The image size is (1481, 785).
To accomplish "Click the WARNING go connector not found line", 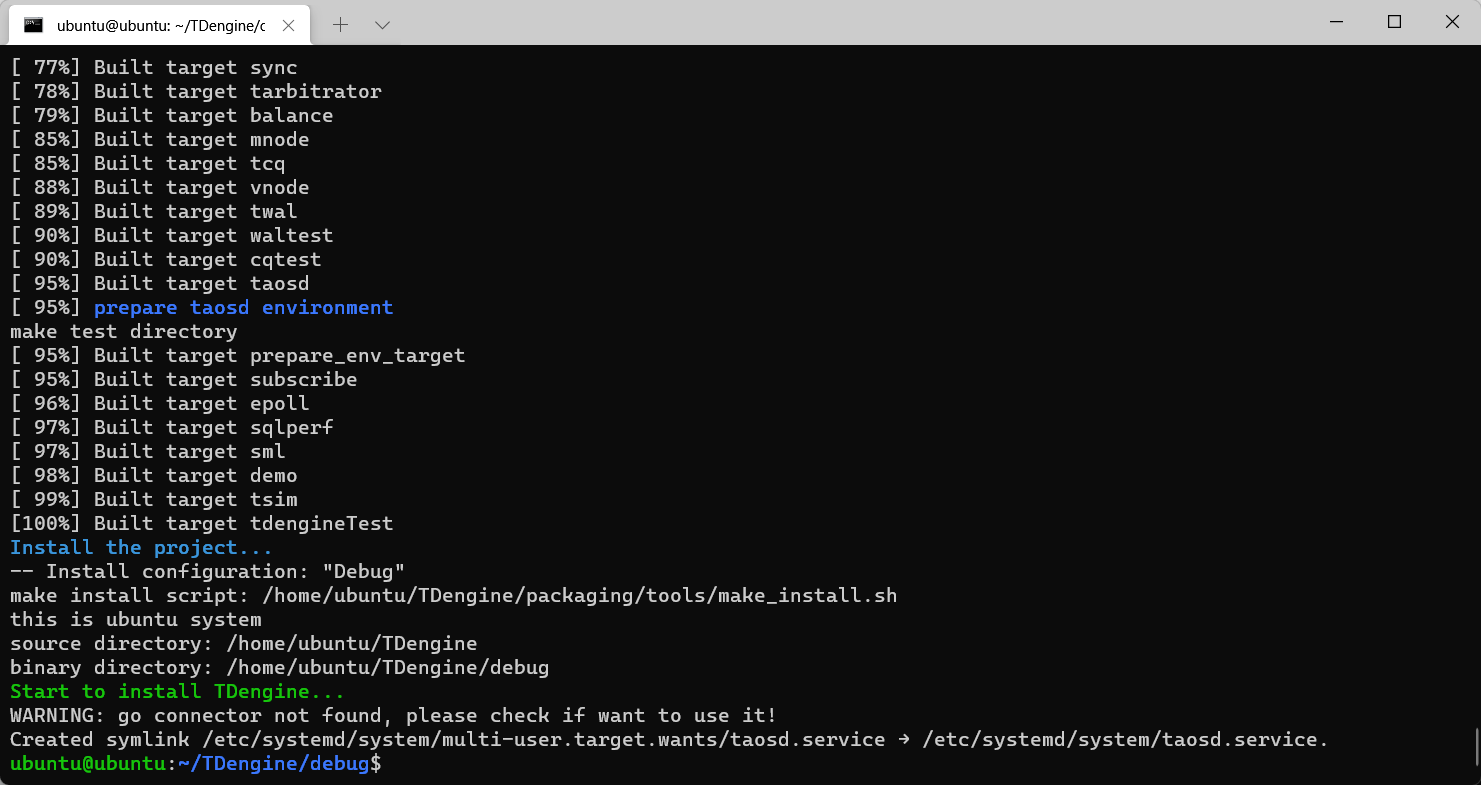I will (x=393, y=716).
